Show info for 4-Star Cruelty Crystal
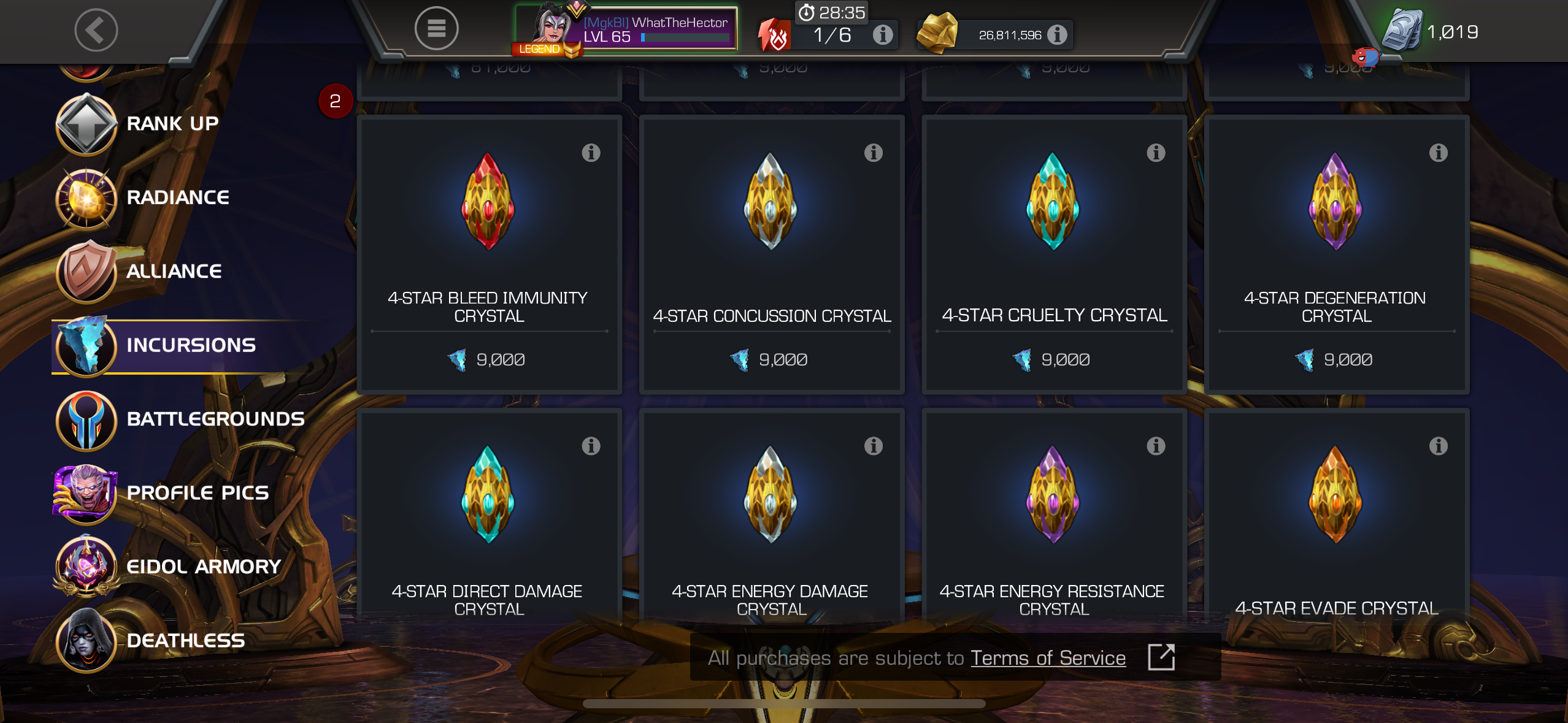The height and width of the screenshot is (723, 1568). (1156, 153)
